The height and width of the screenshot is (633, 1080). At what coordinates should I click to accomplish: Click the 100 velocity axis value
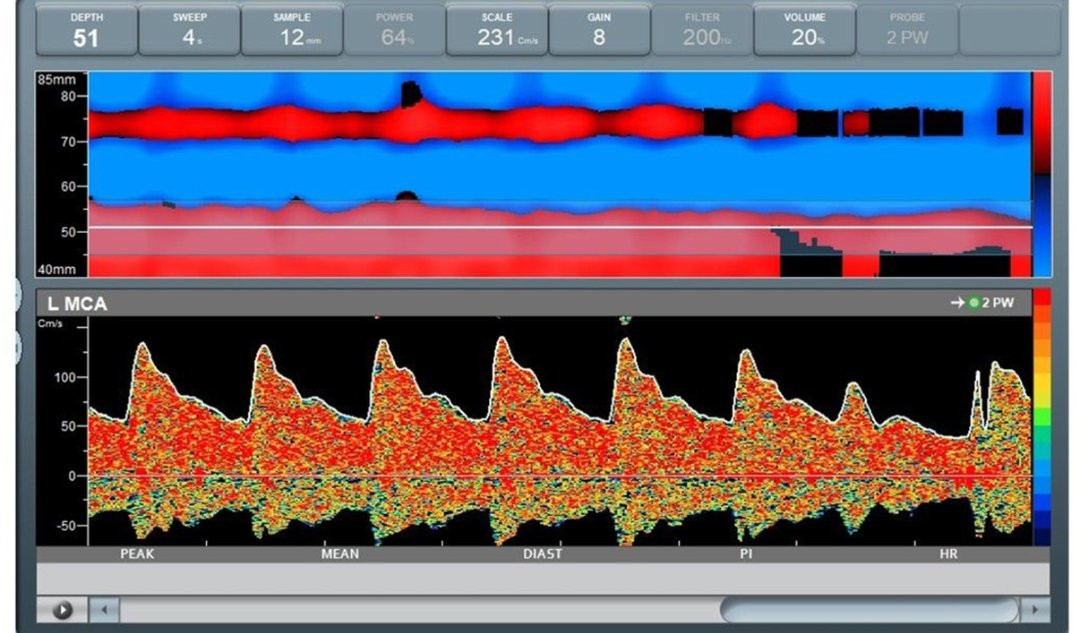[65, 377]
